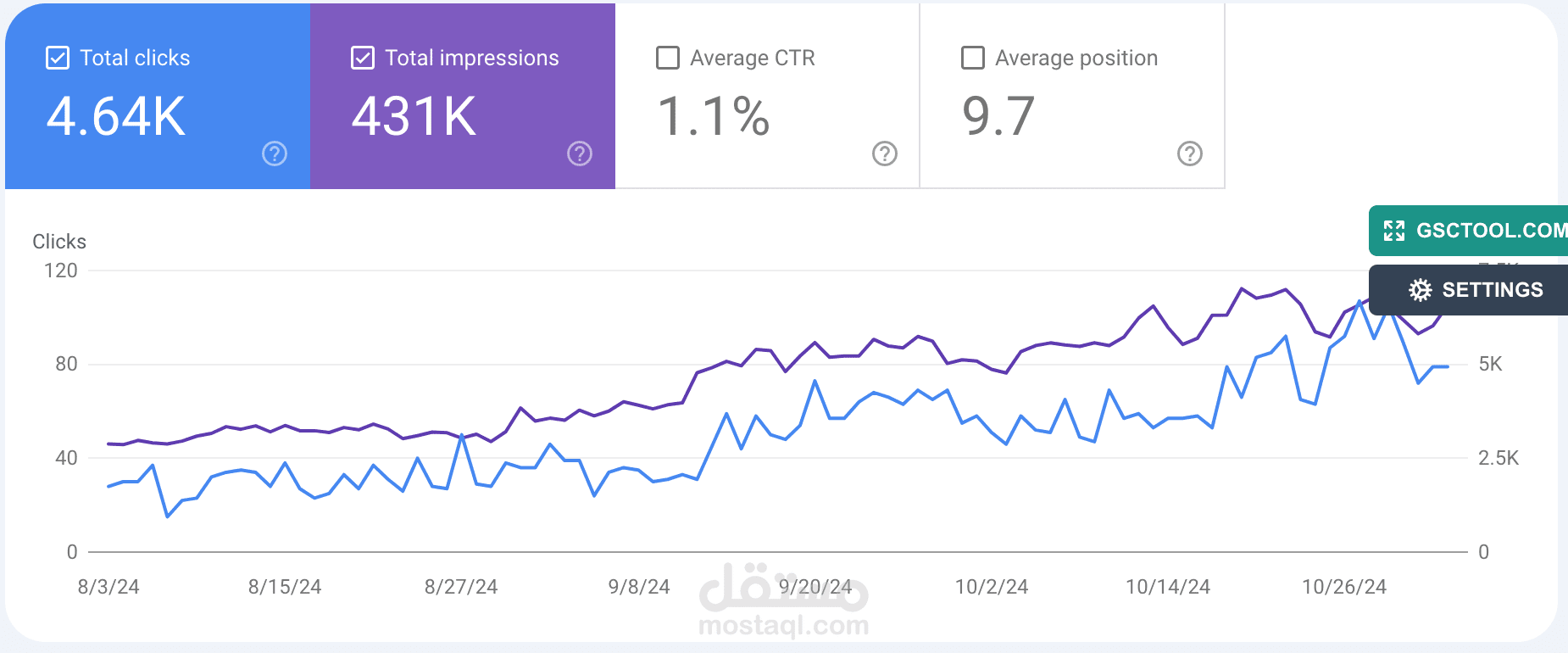Open the GSCTOOL.COM button
Screen dimensions: 1568x653
1468,231
